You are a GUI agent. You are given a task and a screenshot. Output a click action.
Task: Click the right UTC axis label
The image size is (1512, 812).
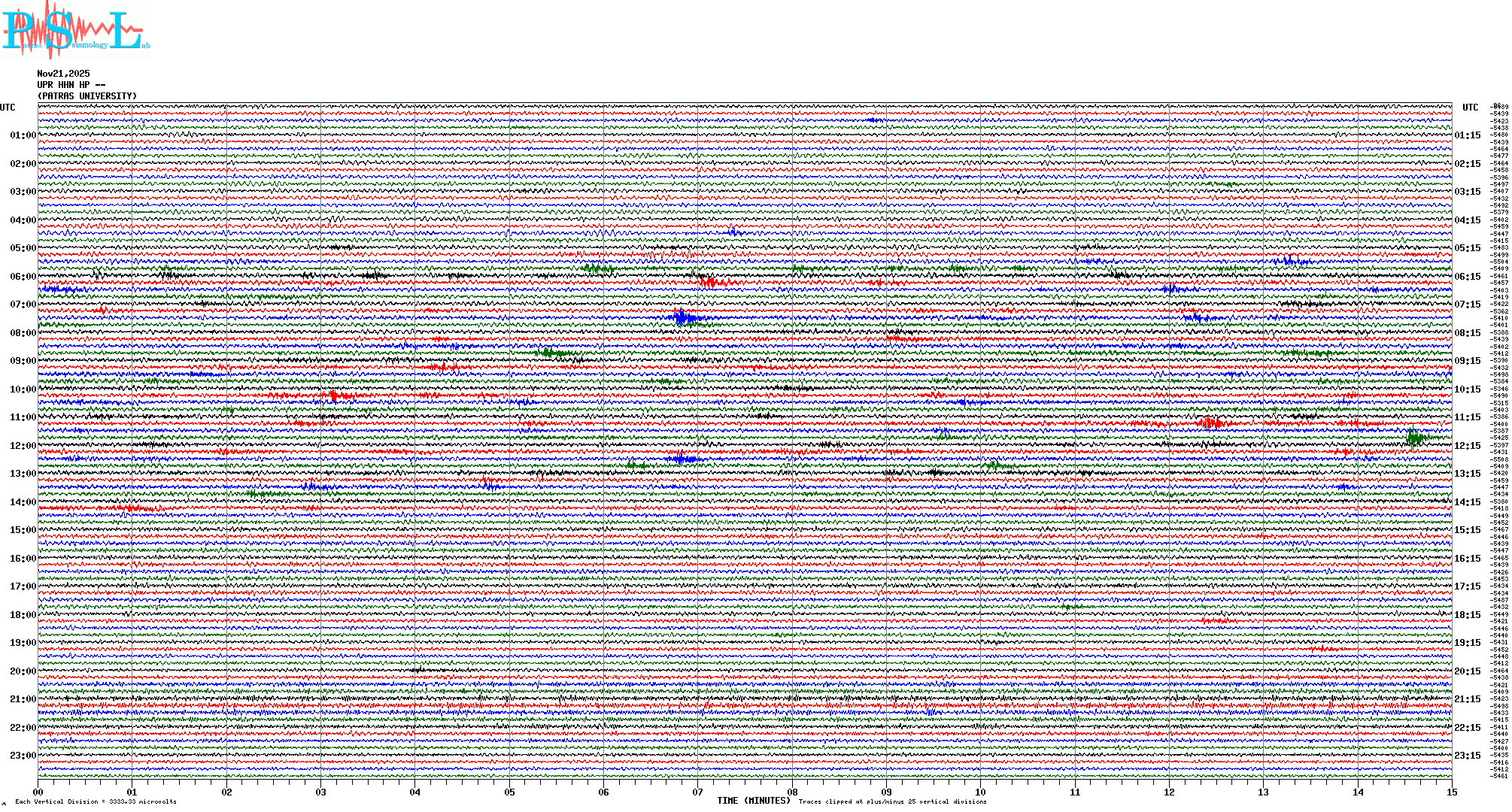point(1470,108)
